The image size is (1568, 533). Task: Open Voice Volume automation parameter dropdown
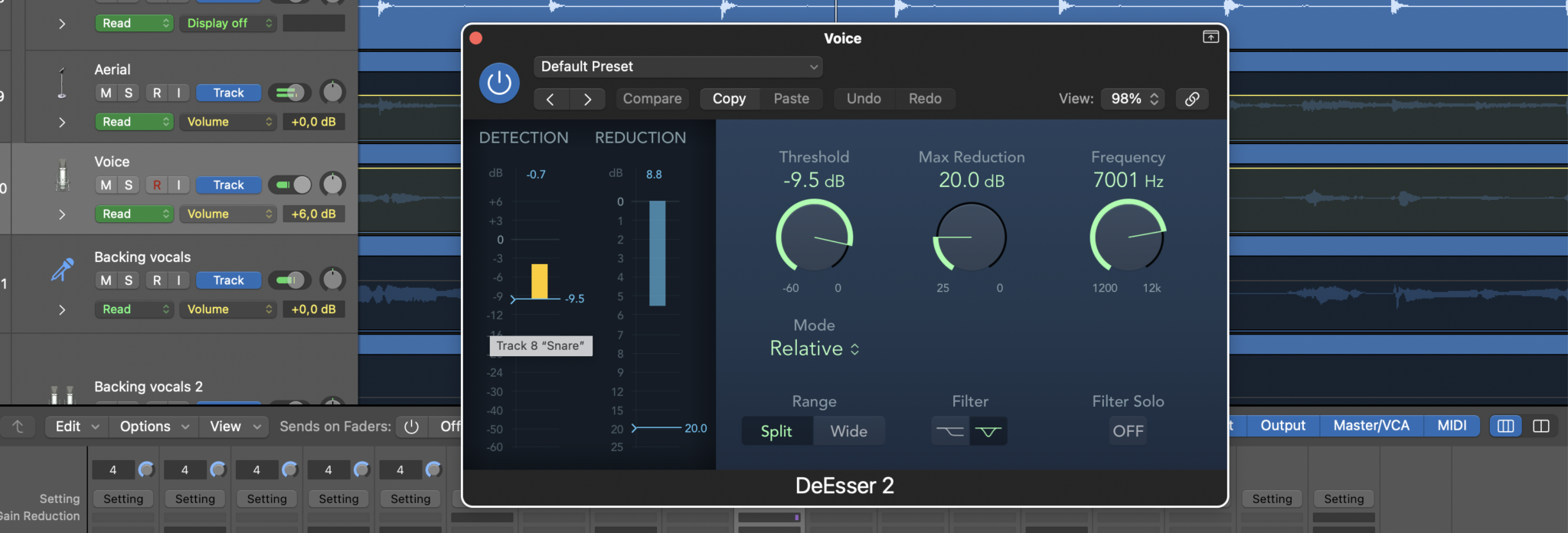tap(227, 214)
